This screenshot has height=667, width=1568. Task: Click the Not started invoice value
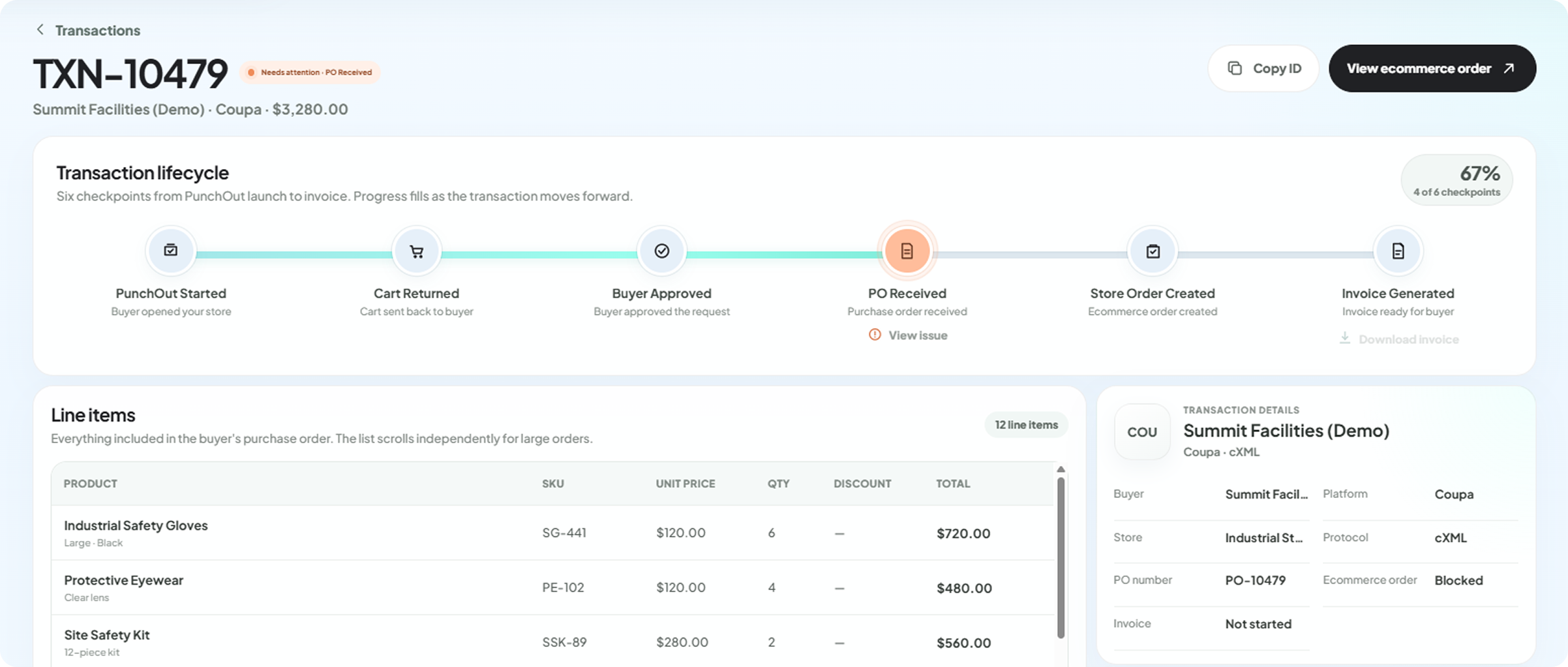click(x=1258, y=625)
